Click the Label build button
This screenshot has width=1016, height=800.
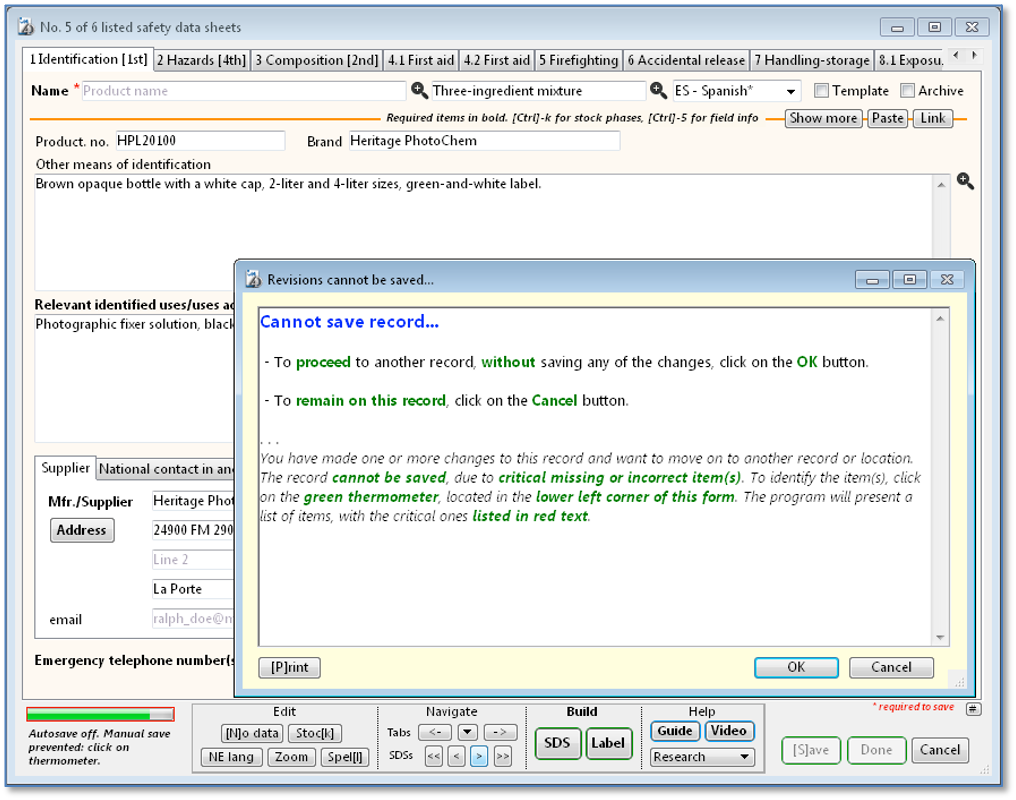(x=608, y=743)
